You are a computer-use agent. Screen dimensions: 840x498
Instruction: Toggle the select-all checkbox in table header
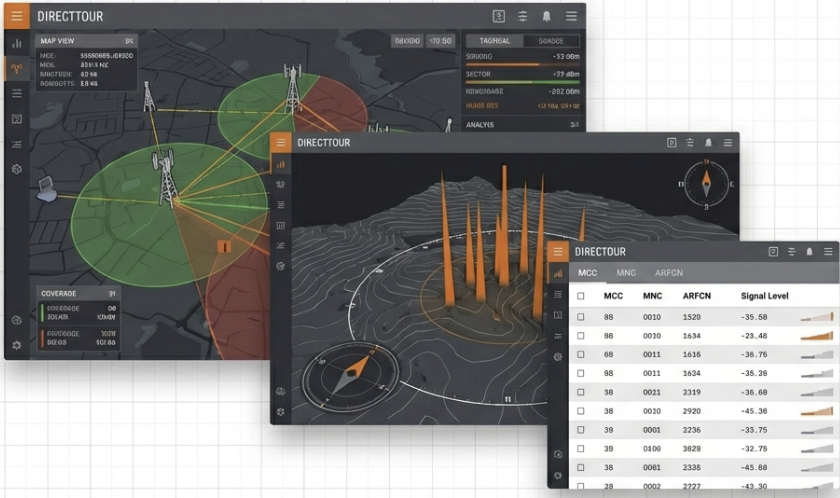click(x=581, y=296)
